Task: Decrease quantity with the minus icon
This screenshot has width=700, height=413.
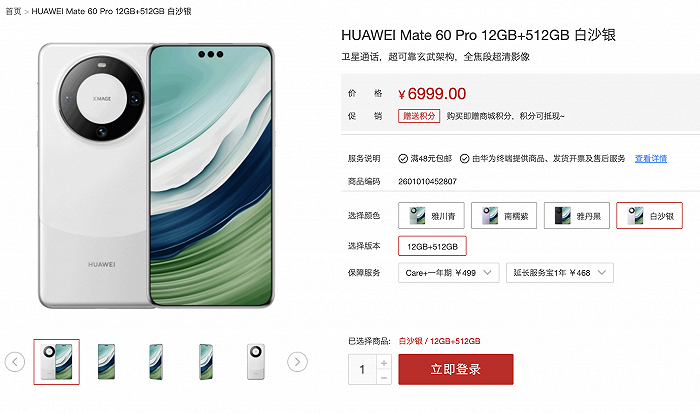Action: click(384, 377)
